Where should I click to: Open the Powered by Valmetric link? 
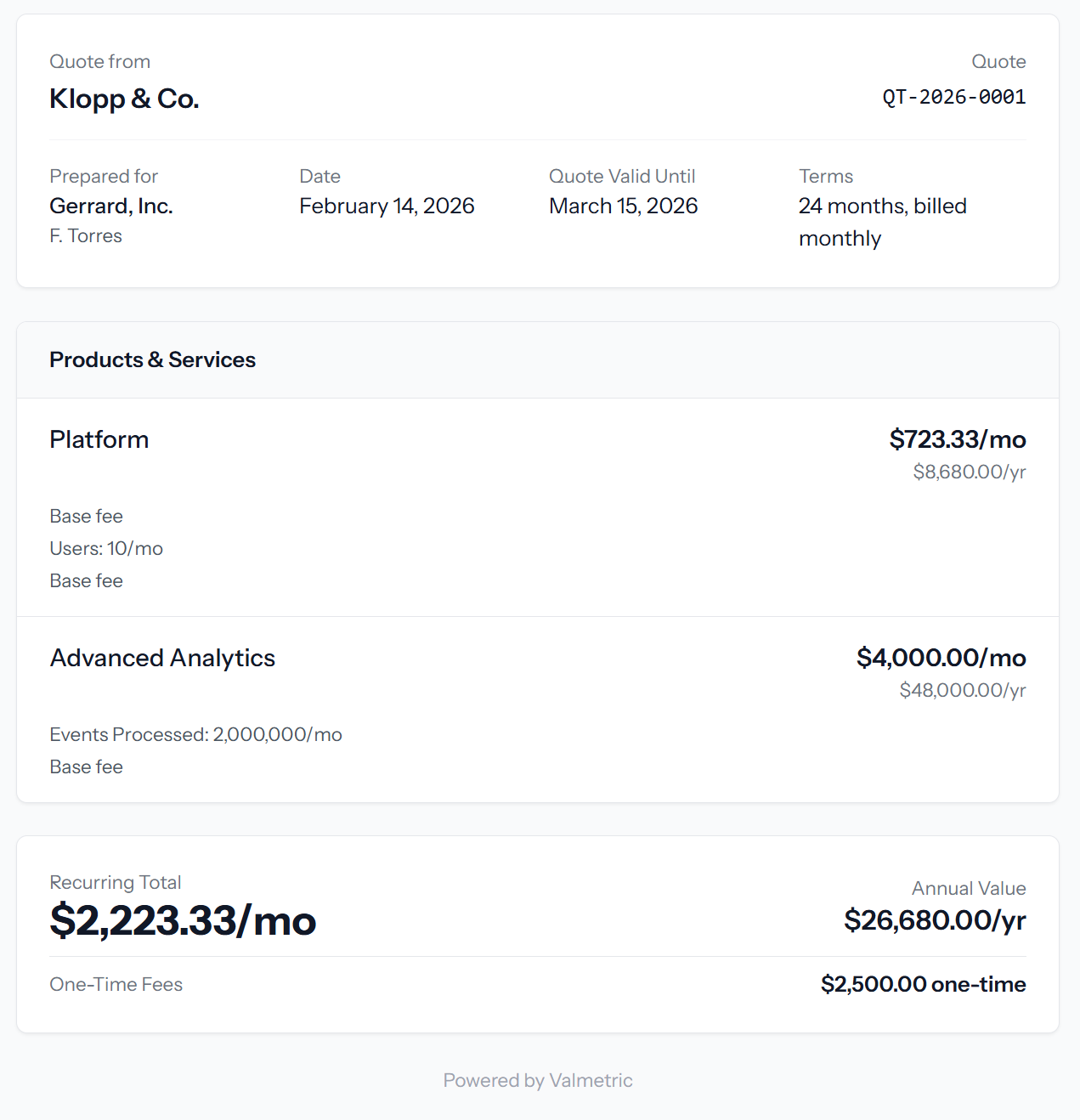pos(537,1080)
